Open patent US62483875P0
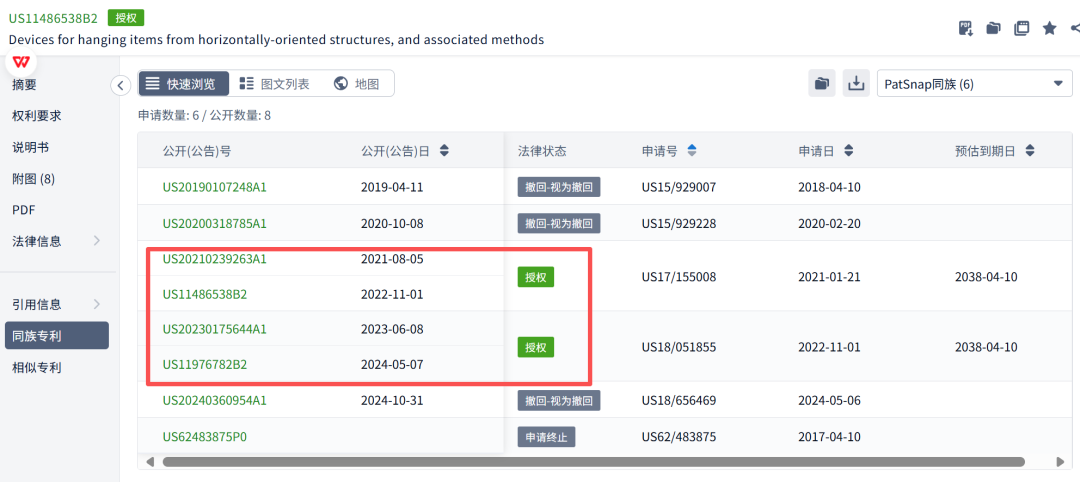This screenshot has width=1080, height=482. click(204, 437)
